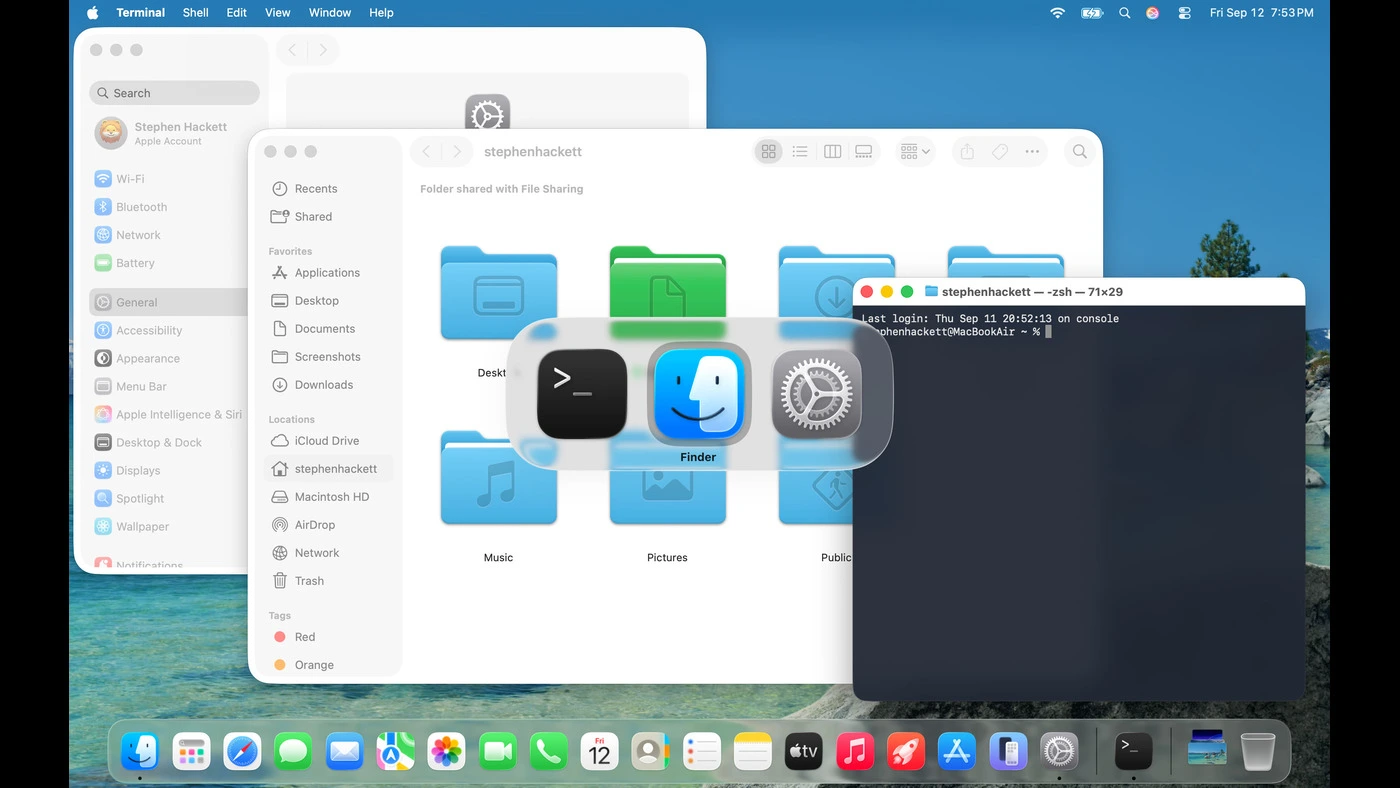Switch Finder to list view
The image size is (1400, 788).
tap(800, 152)
